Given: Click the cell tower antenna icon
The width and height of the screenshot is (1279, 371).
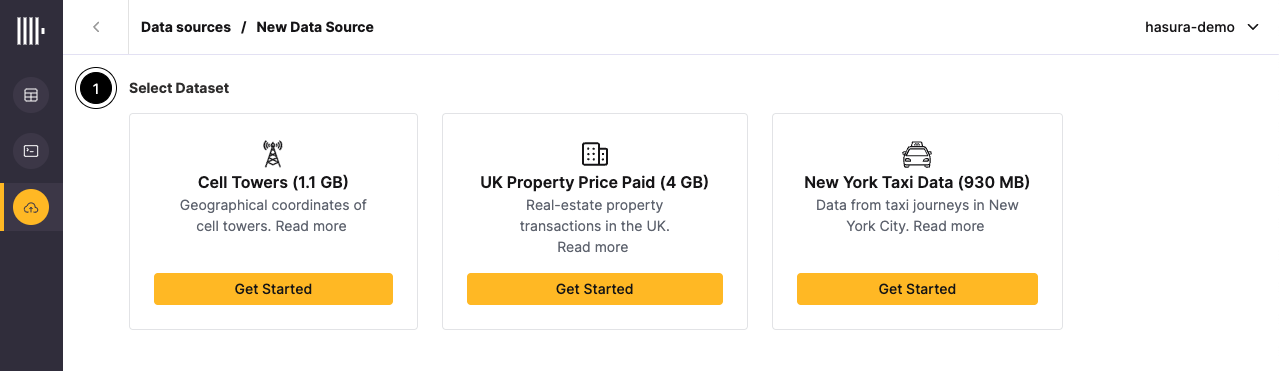Looking at the screenshot, I should coord(273,154).
